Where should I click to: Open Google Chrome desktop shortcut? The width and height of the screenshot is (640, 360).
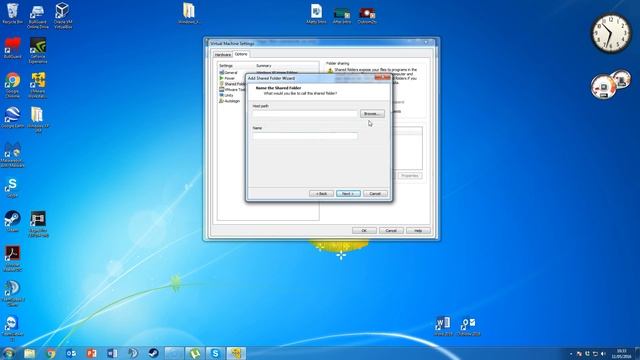tap(12, 85)
